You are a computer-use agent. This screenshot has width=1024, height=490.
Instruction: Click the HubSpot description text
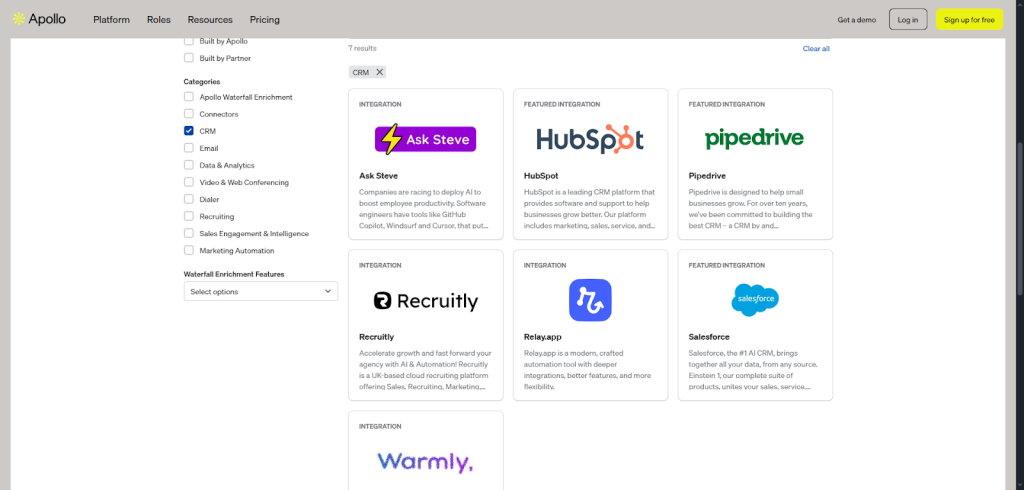click(x=590, y=209)
